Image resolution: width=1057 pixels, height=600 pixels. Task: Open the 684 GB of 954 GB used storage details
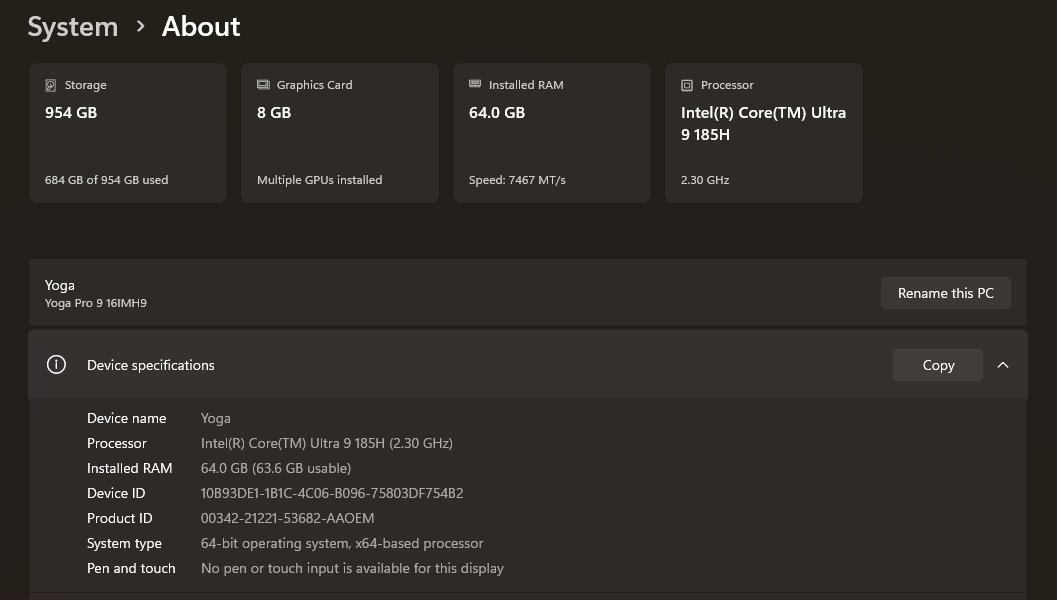106,180
